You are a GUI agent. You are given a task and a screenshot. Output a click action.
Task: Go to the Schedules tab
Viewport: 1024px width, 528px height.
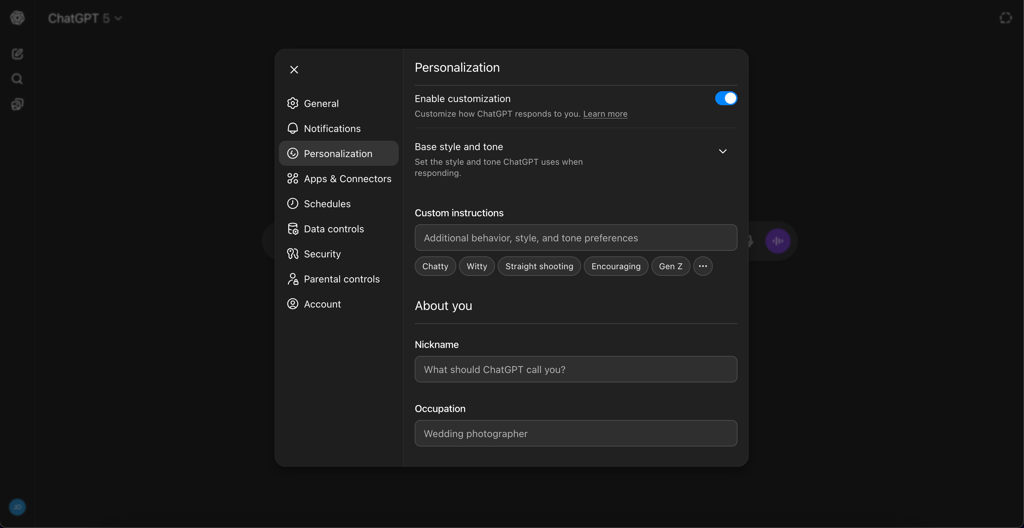338,203
